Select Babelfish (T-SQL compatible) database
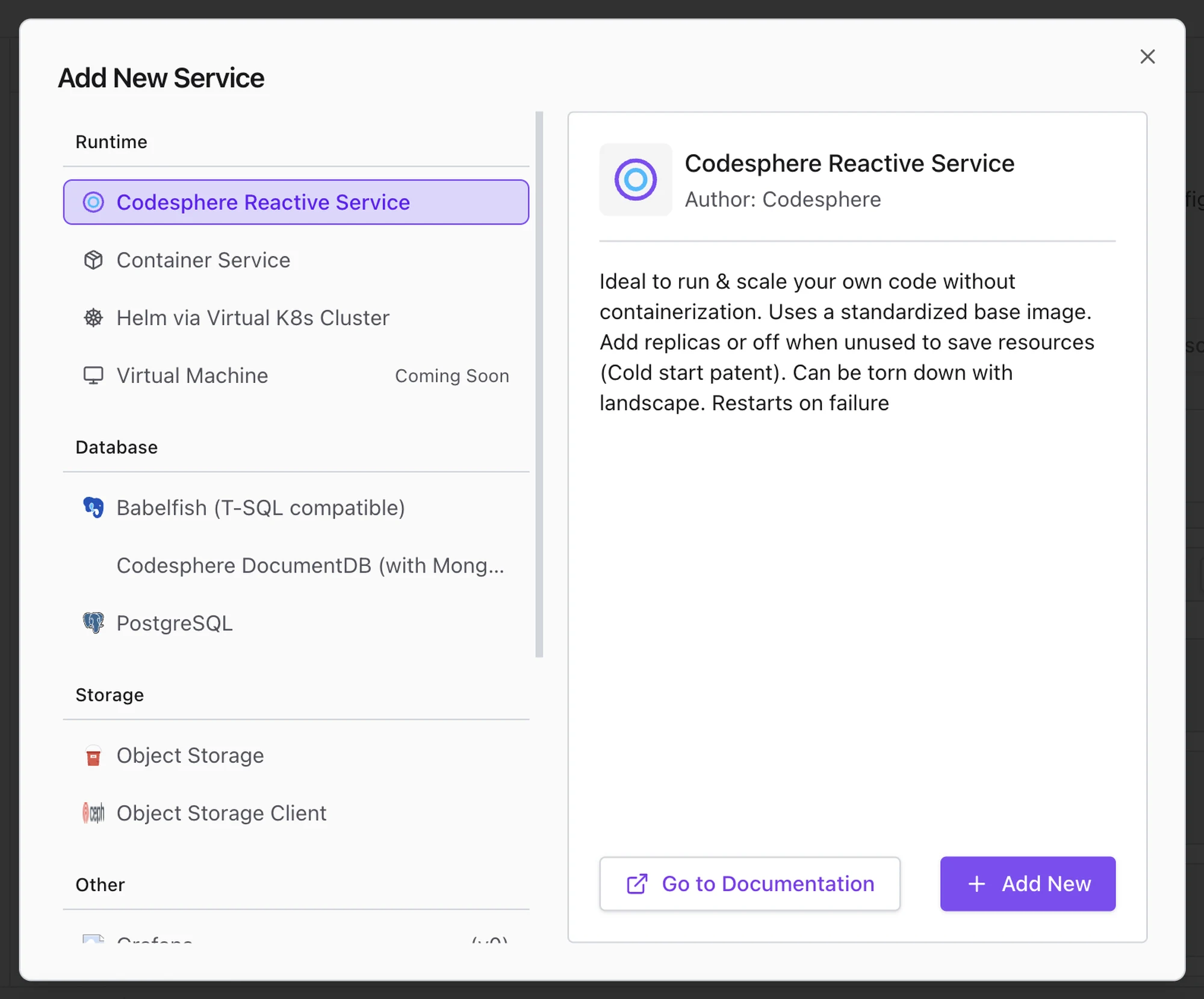Screen dimensions: 1204x999 (x=296, y=508)
